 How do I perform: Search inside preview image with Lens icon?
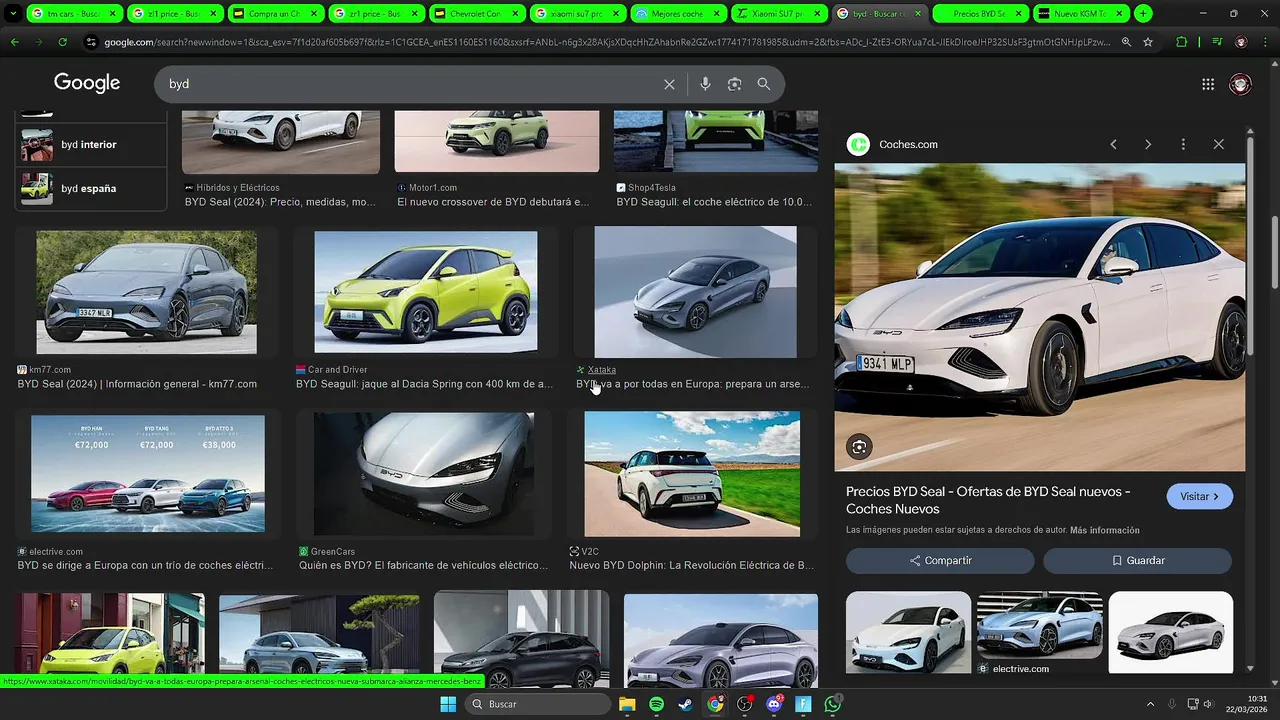(859, 446)
